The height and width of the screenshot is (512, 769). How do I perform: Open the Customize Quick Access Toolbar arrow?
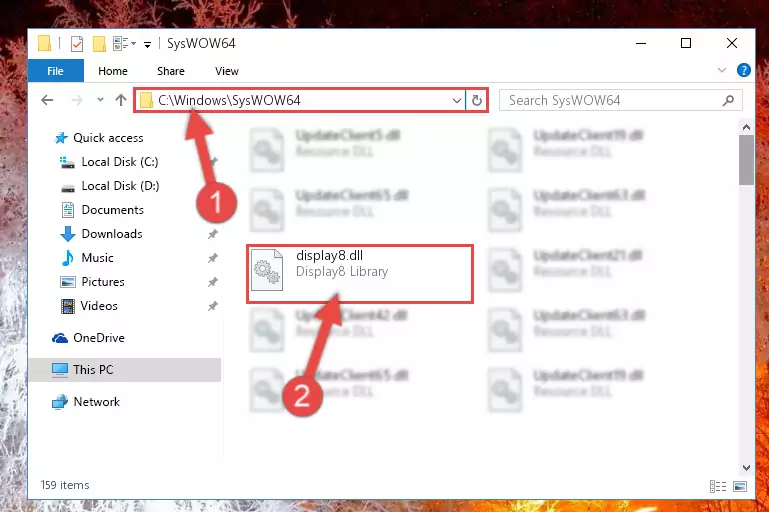pos(147,45)
